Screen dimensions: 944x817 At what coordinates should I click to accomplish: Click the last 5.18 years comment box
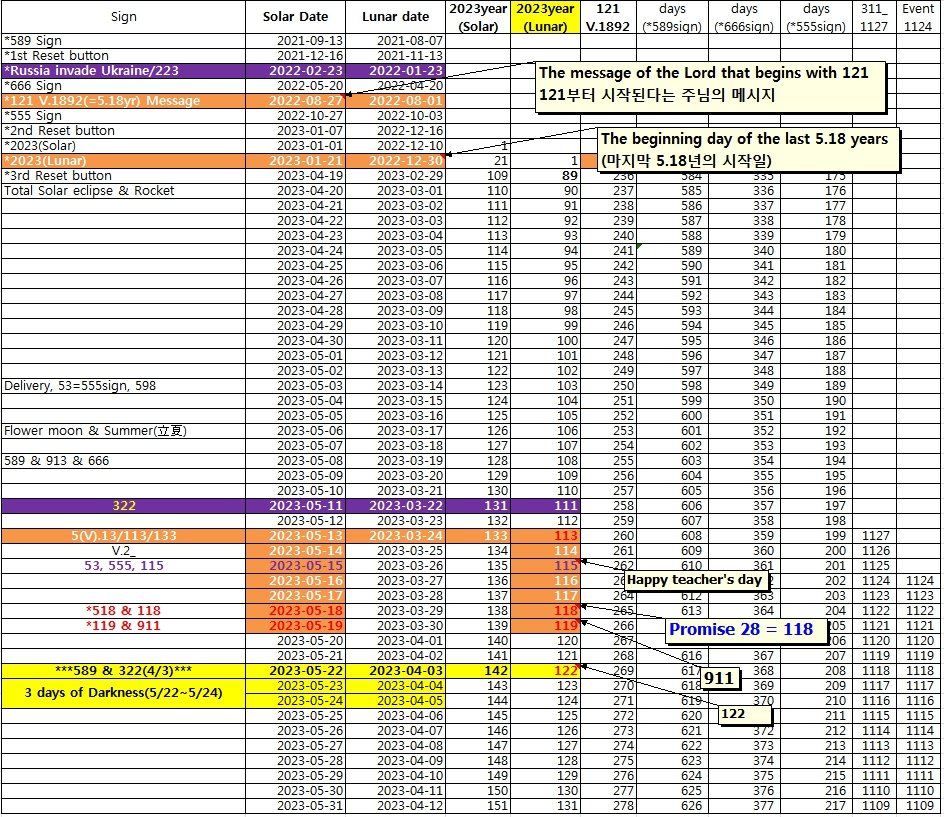click(748, 149)
